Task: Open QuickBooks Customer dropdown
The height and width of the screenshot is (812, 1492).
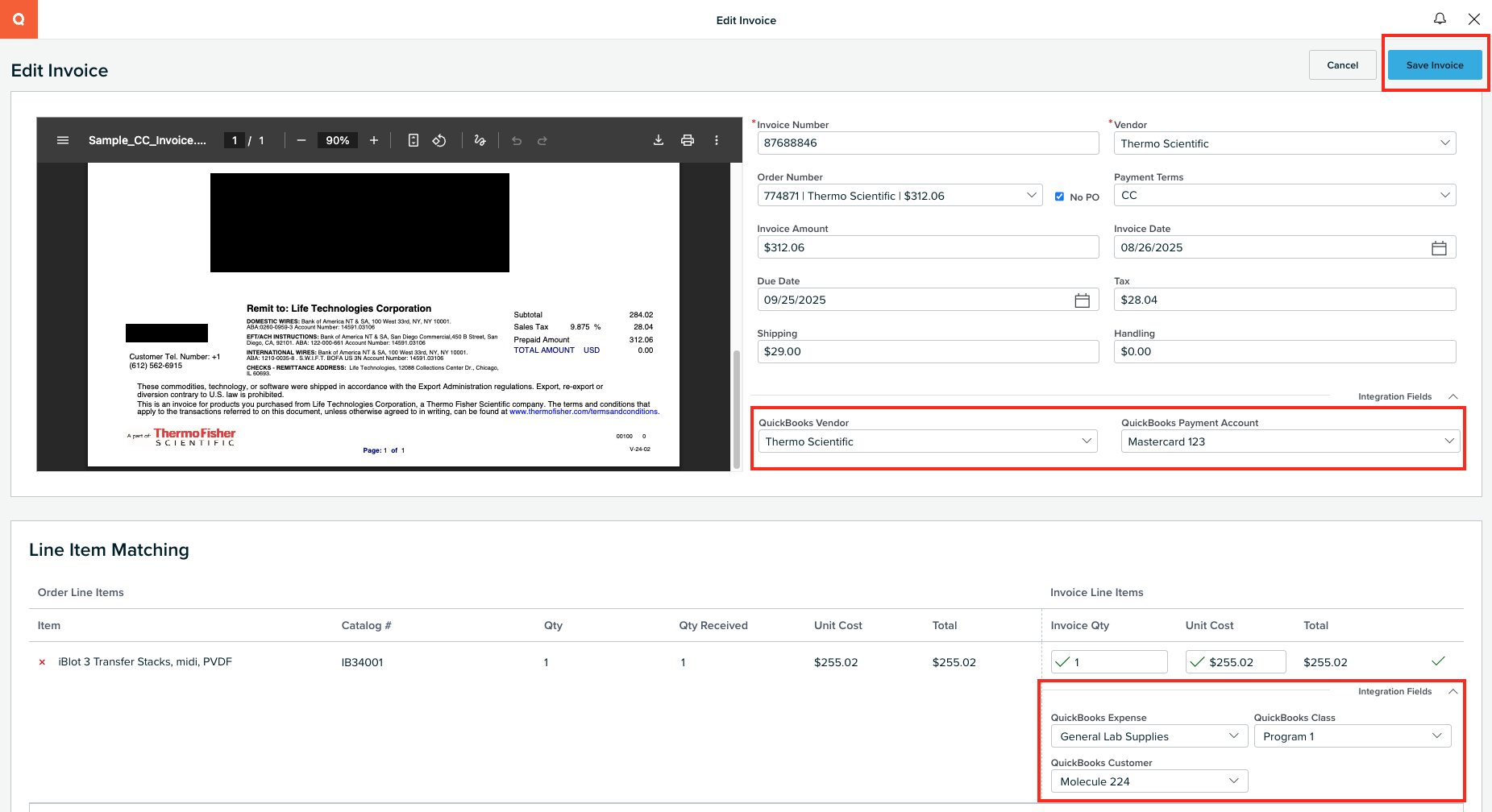Action: [1149, 781]
